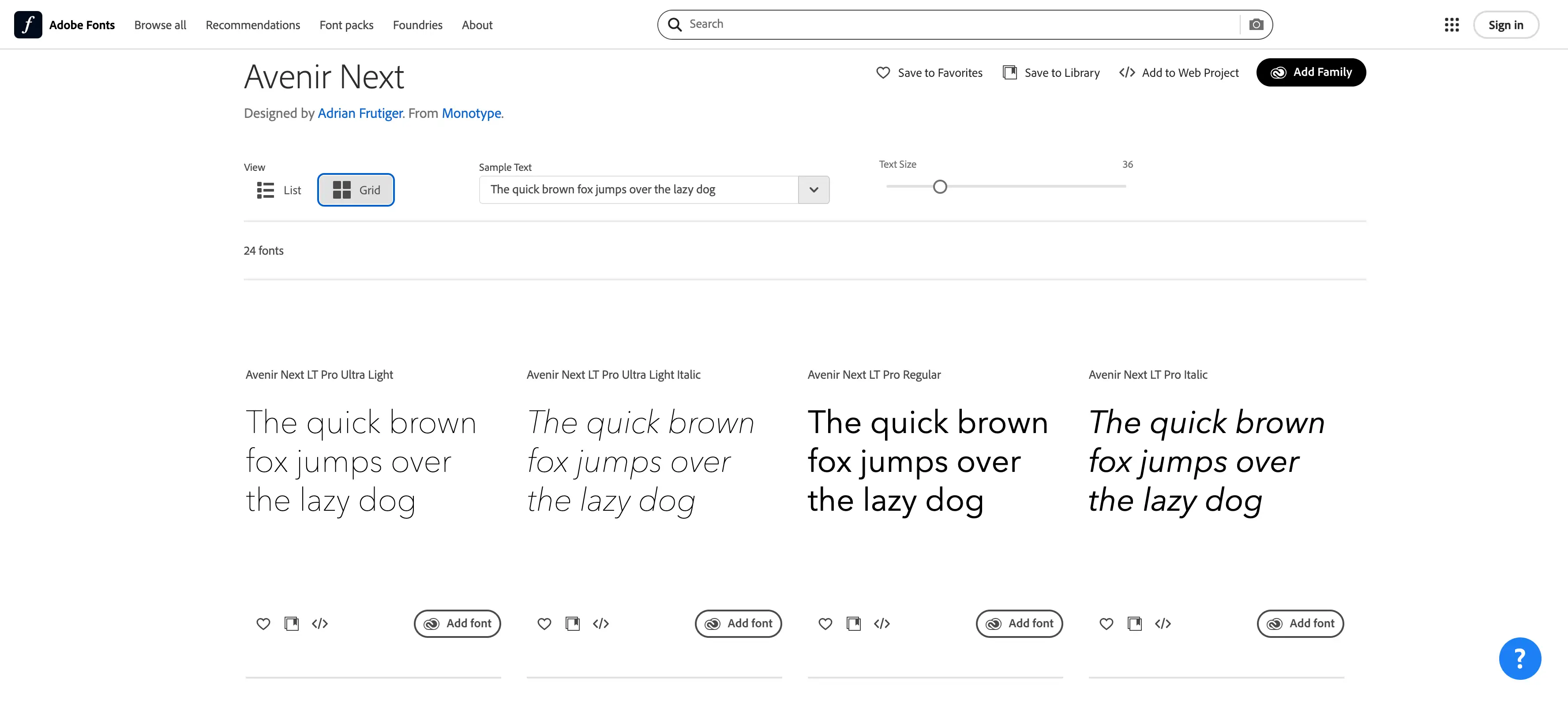Add font for Avenir Next Regular
The image size is (1568, 701).
tap(1020, 624)
